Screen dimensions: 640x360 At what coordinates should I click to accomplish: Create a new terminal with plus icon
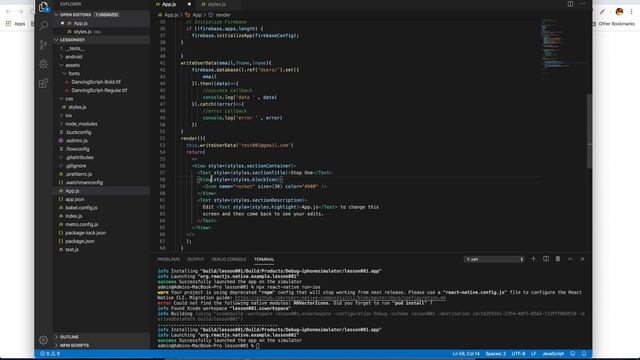[x=533, y=259]
